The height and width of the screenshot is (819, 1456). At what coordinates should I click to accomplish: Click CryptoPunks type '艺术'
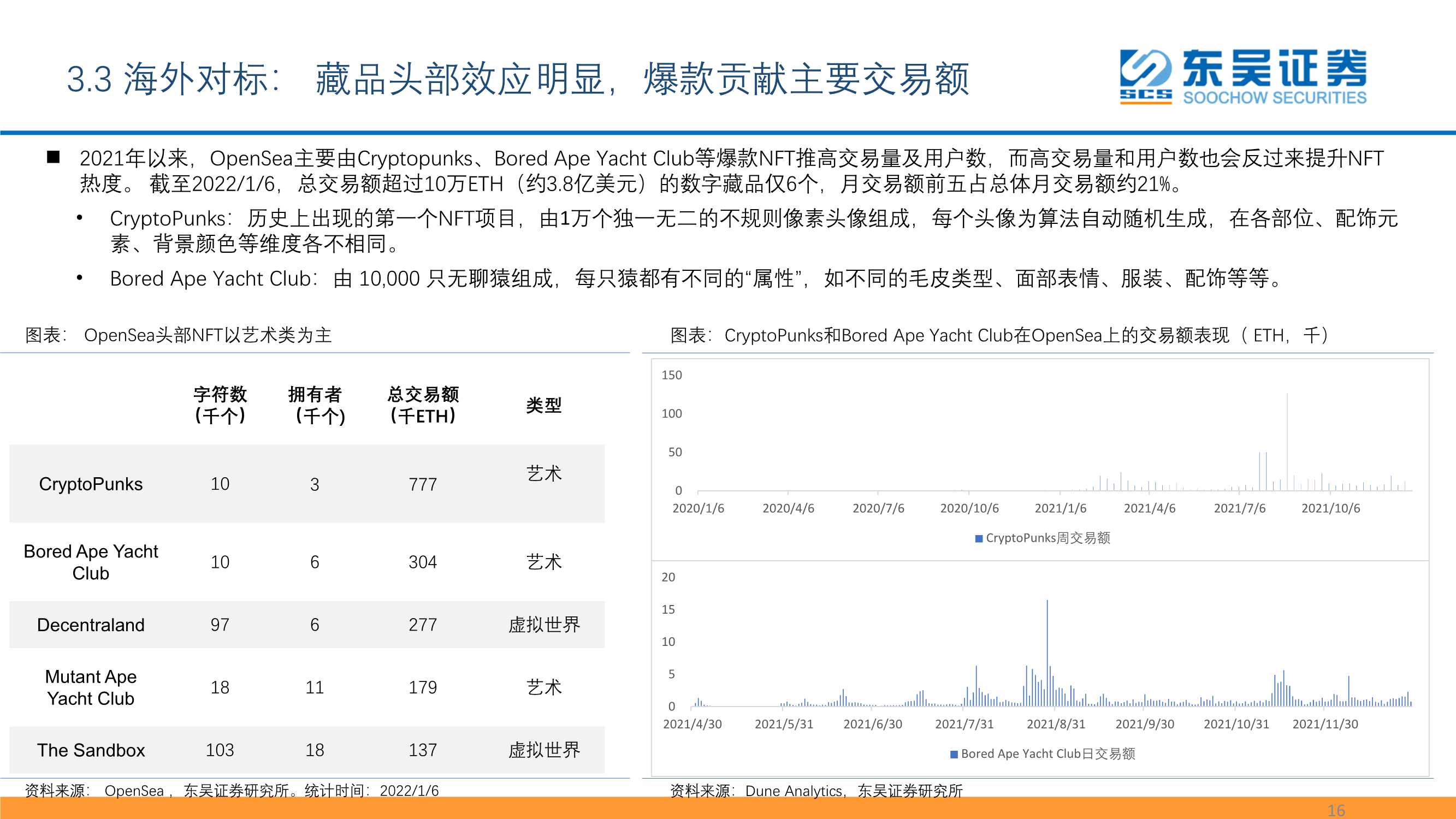[544, 473]
